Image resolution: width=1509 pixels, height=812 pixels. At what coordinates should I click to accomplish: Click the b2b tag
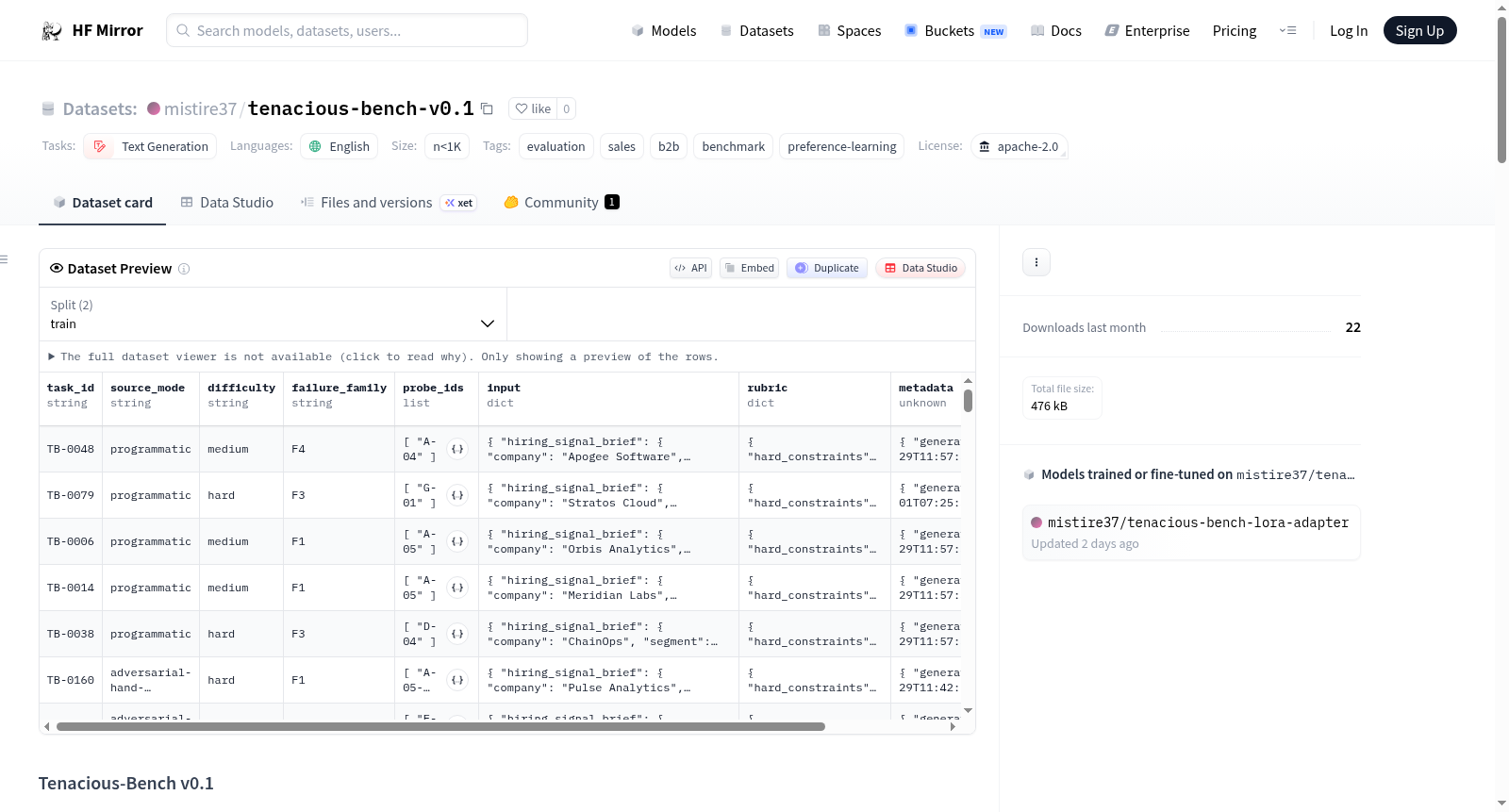point(669,146)
